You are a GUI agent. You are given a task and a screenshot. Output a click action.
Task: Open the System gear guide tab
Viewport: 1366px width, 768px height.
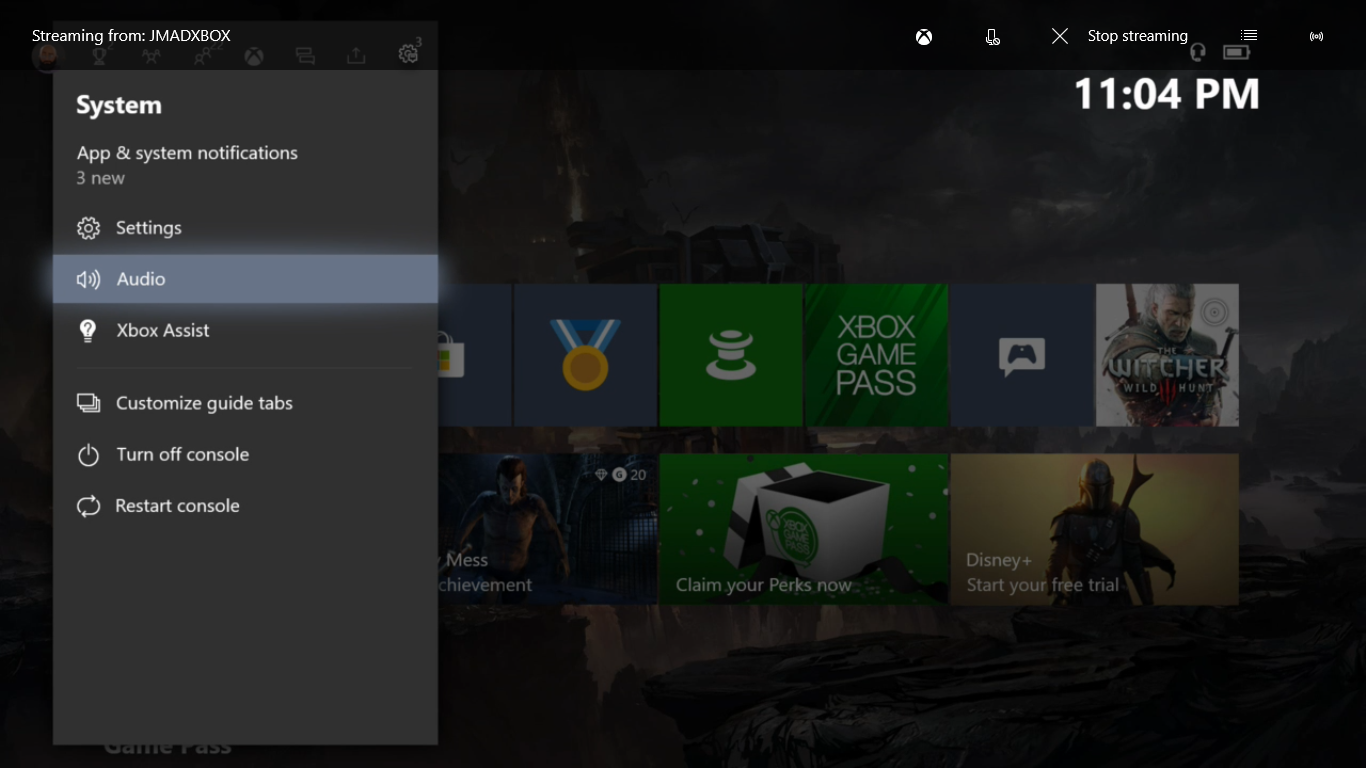click(408, 54)
